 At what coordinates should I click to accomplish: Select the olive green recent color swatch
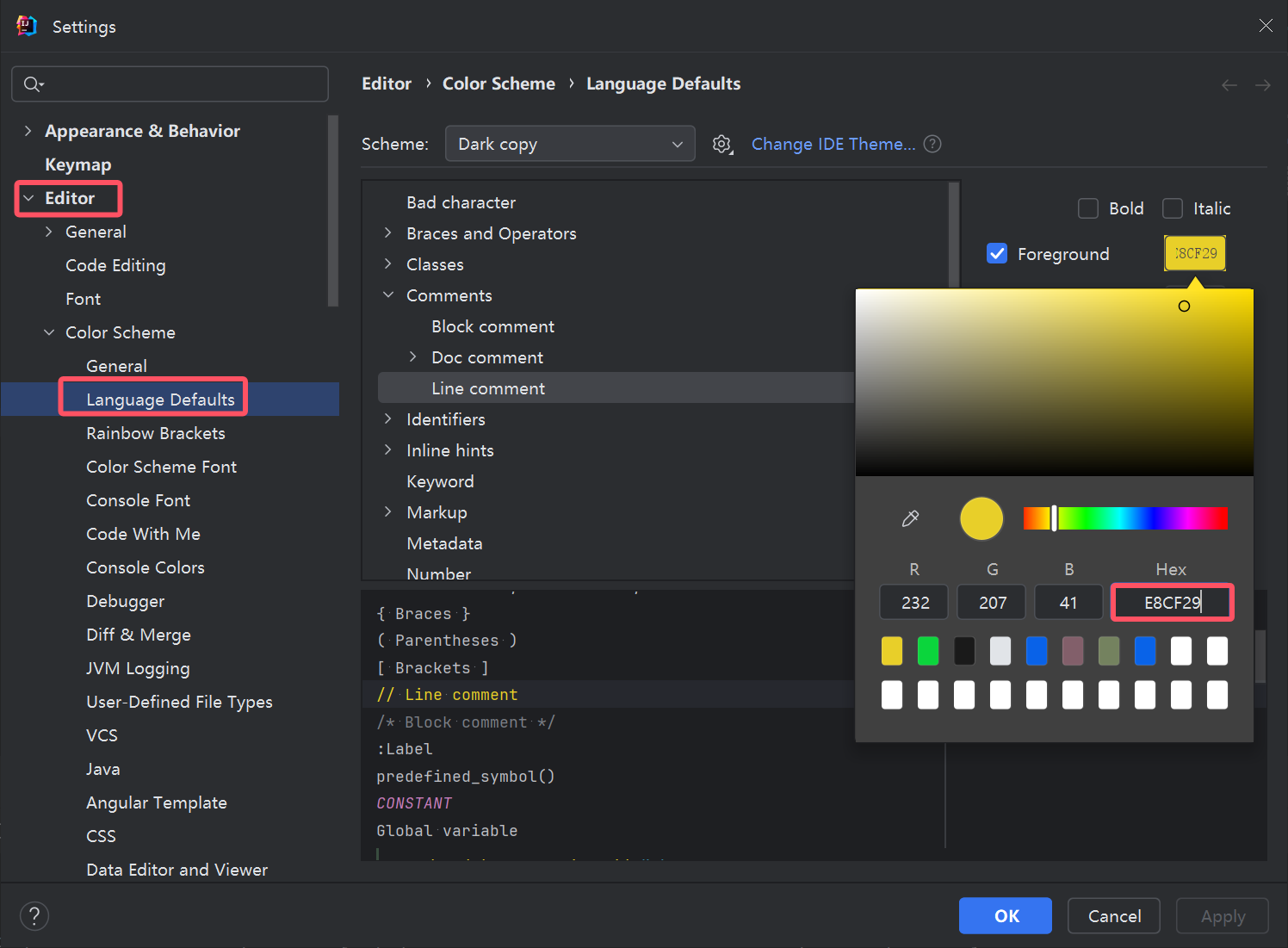click(1109, 651)
